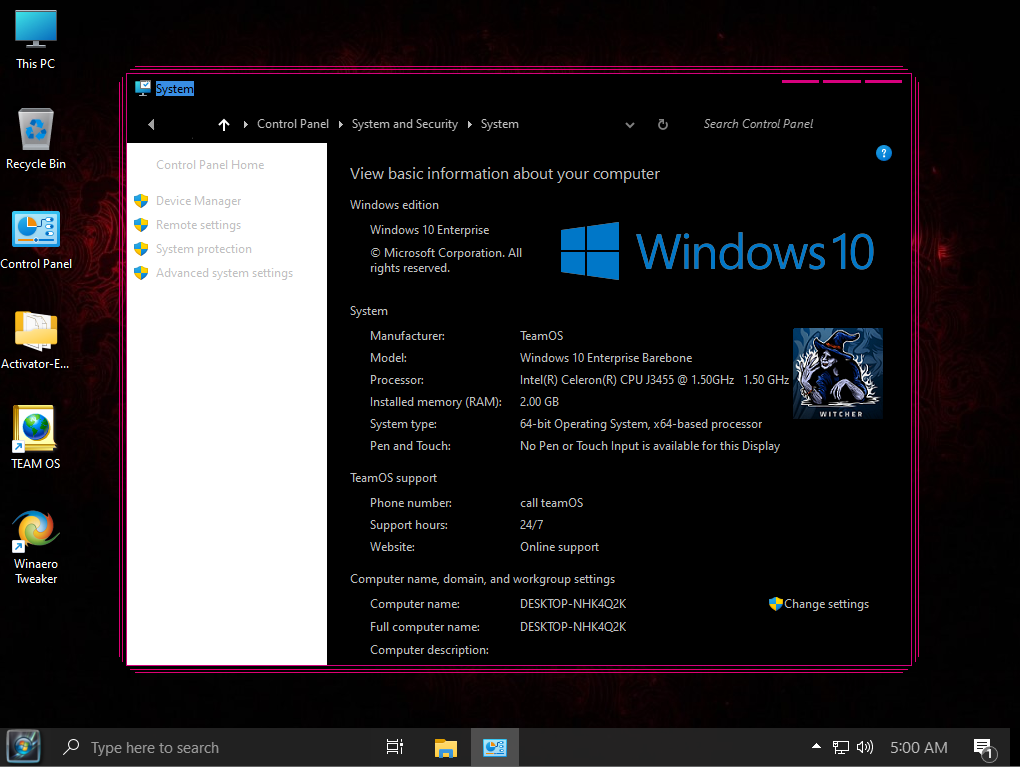Click the Device Manager shield icon
Screen dimensions: 1020x767
(x=141, y=200)
